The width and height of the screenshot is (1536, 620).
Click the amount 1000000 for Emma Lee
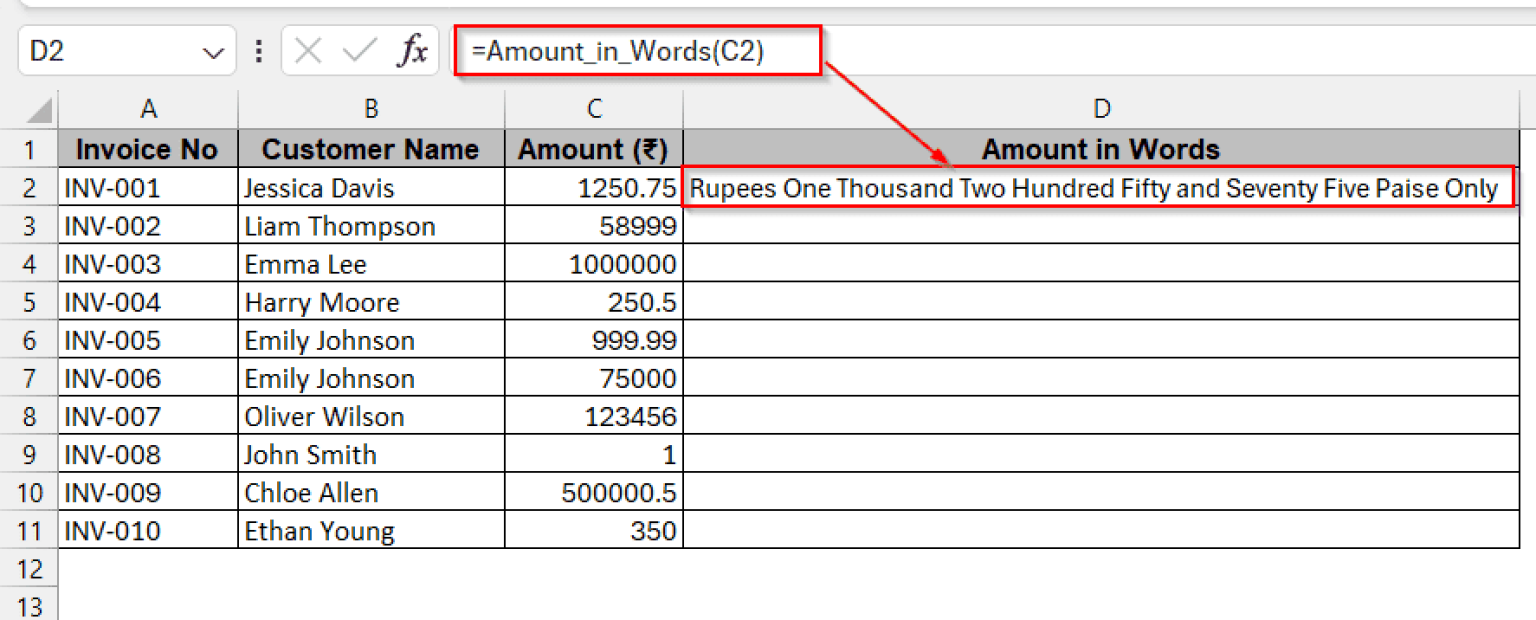pos(594,264)
